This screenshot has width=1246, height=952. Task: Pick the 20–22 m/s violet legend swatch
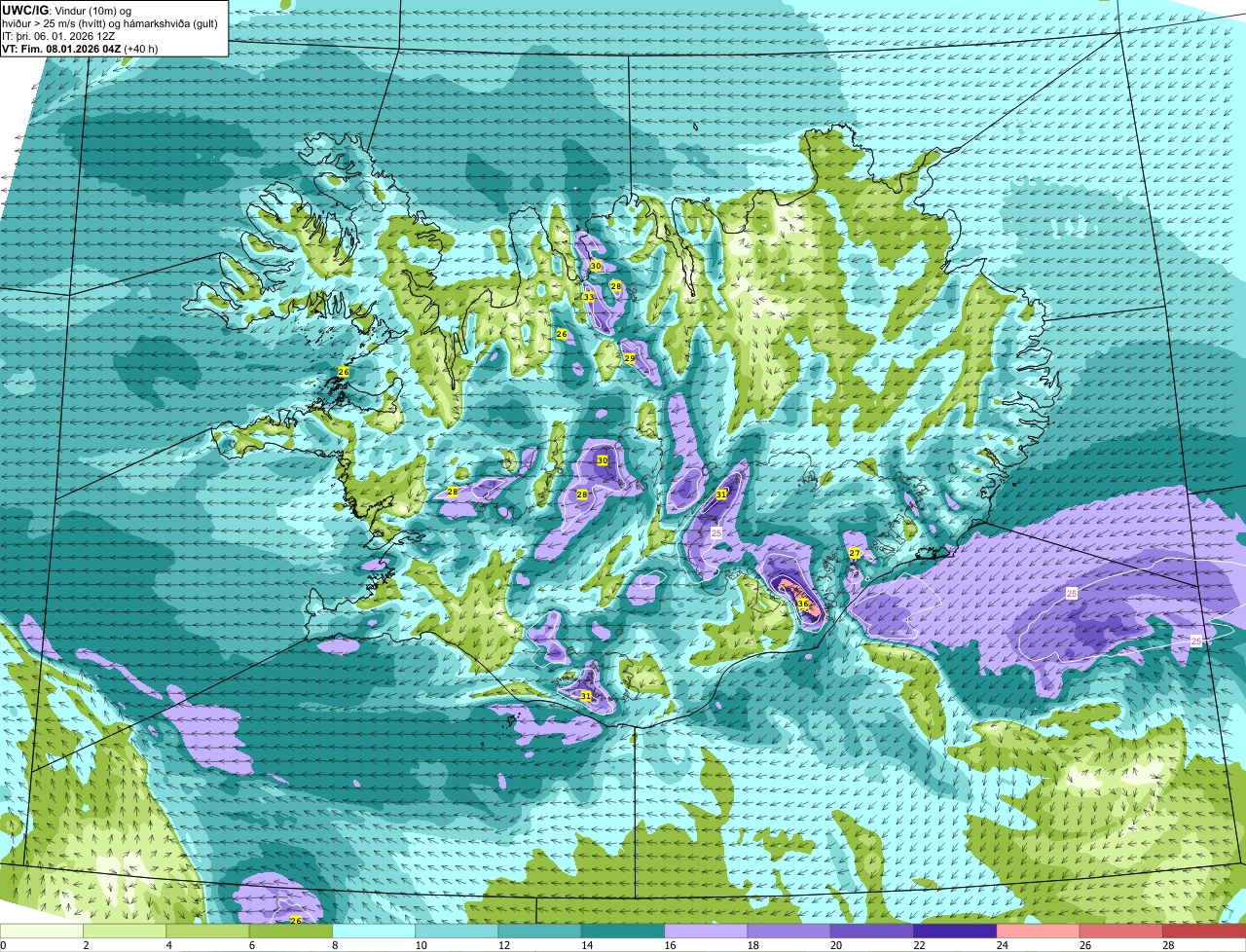[873, 932]
